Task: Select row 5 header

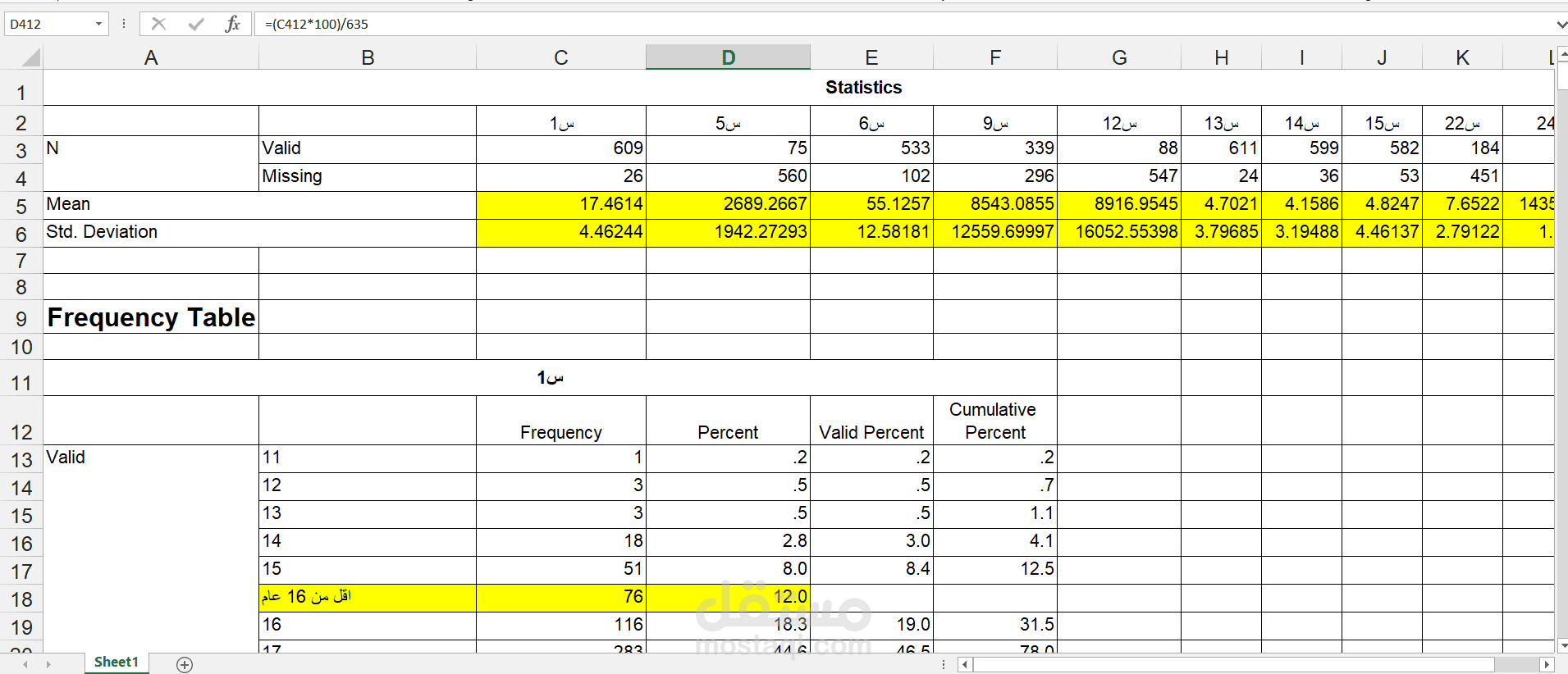Action: pos(21,206)
